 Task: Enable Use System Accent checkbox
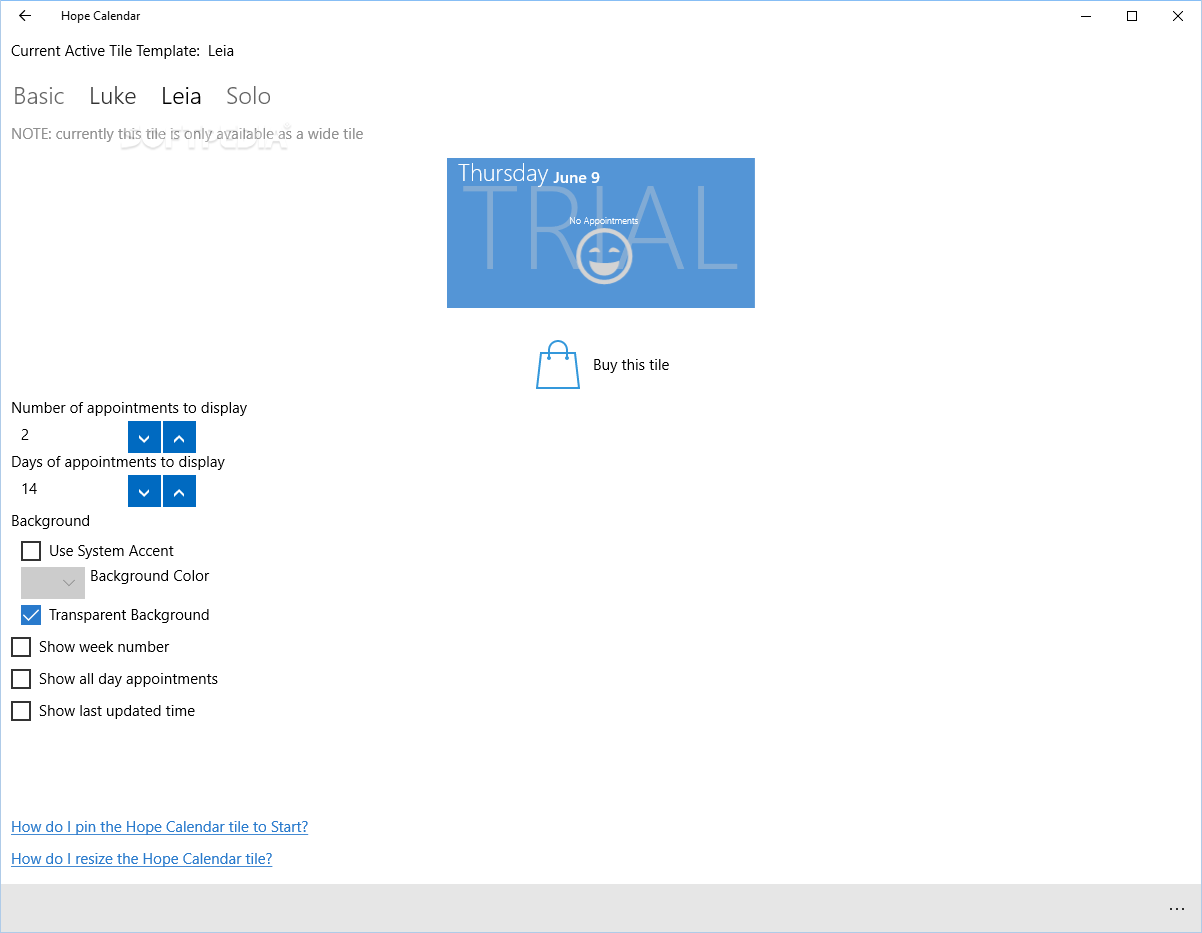click(x=31, y=551)
